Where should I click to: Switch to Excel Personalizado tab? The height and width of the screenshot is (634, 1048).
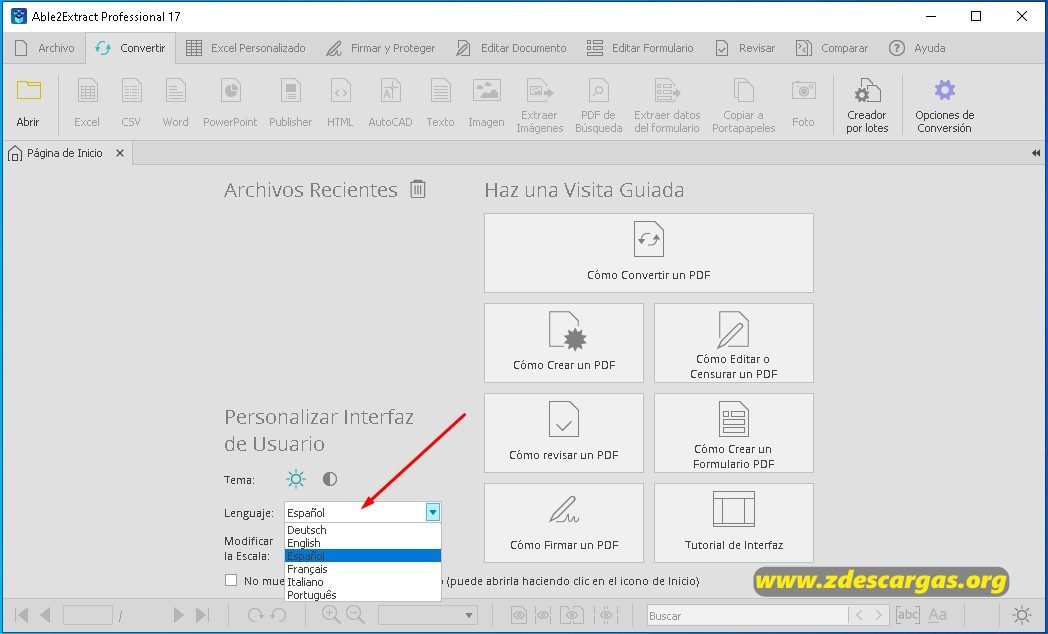point(246,48)
